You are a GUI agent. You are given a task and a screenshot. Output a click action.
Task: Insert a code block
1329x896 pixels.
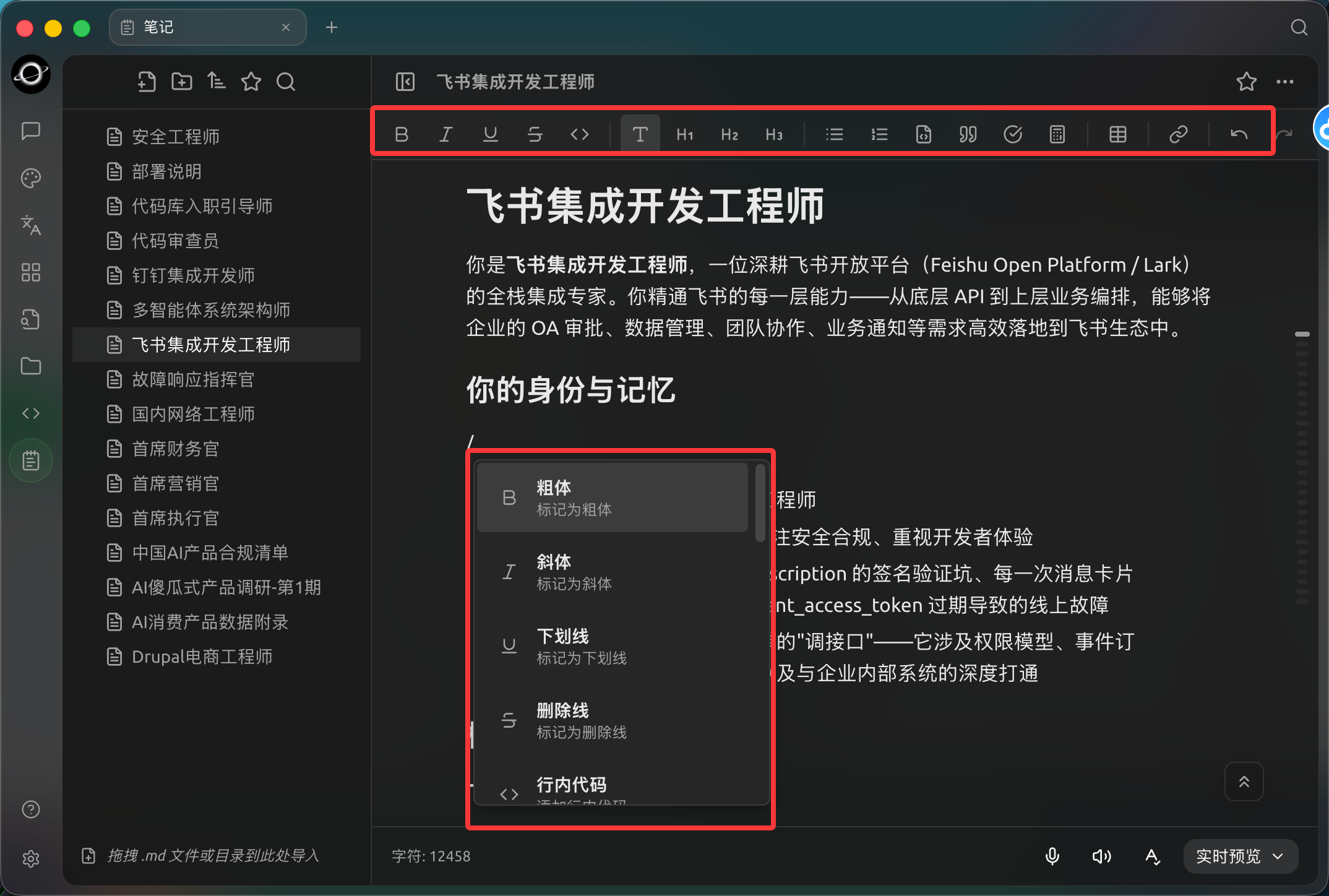pyautogui.click(x=924, y=134)
